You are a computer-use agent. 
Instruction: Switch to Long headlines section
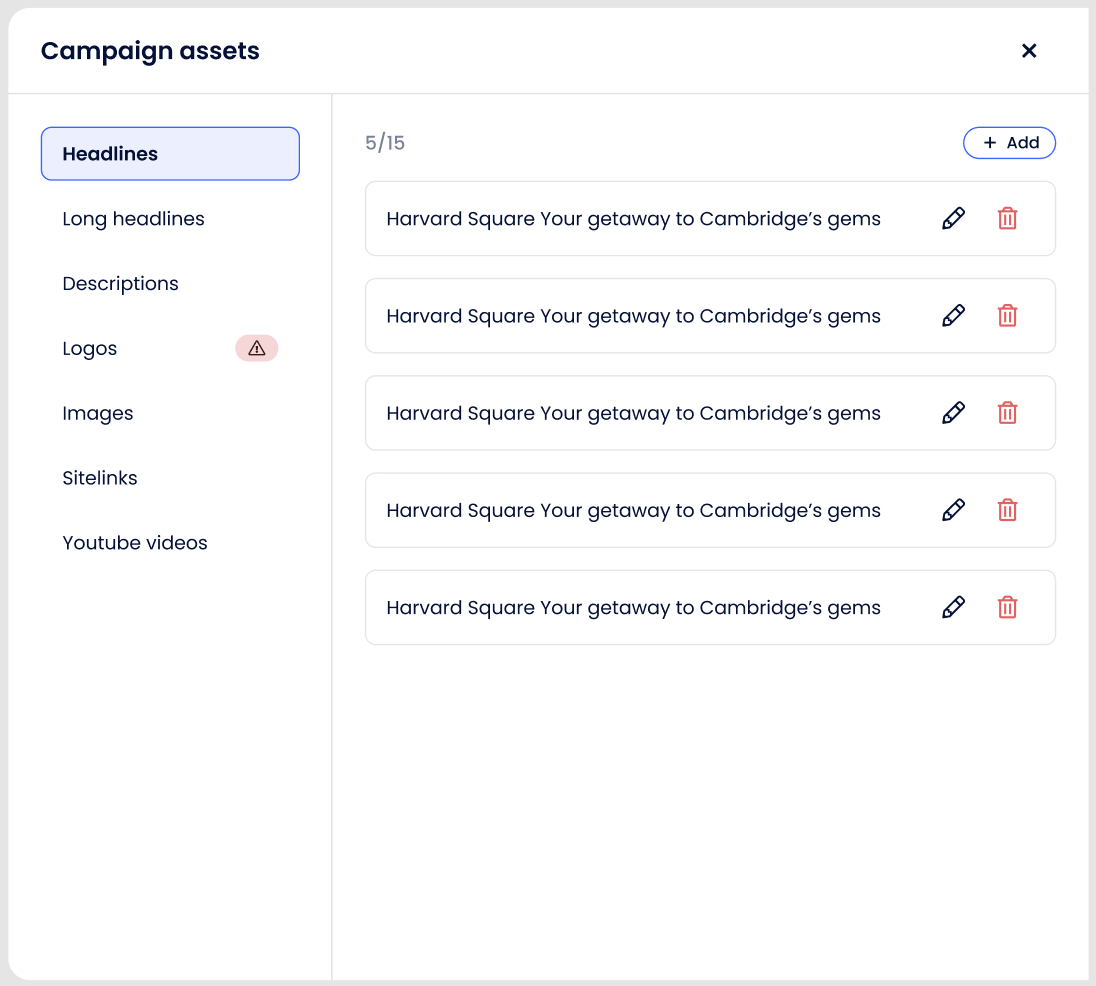[133, 219]
